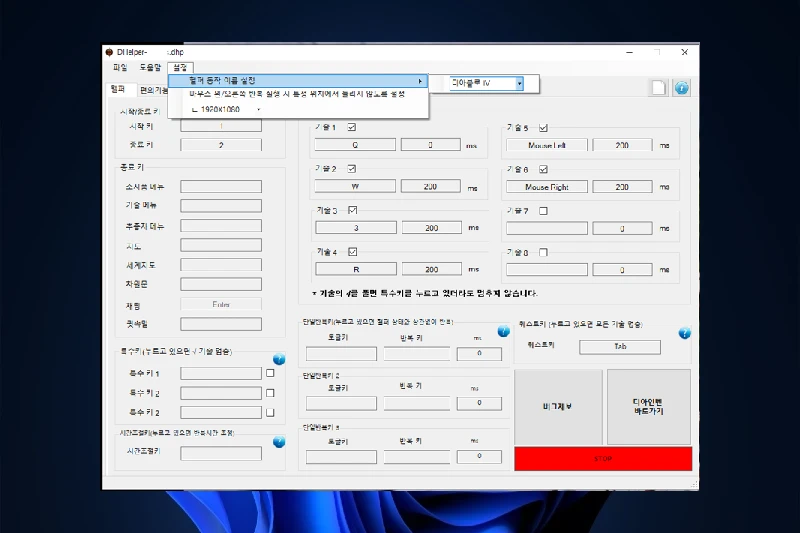Uncheck the 기술 4 checkbox
The width and height of the screenshot is (800, 533).
point(353,251)
